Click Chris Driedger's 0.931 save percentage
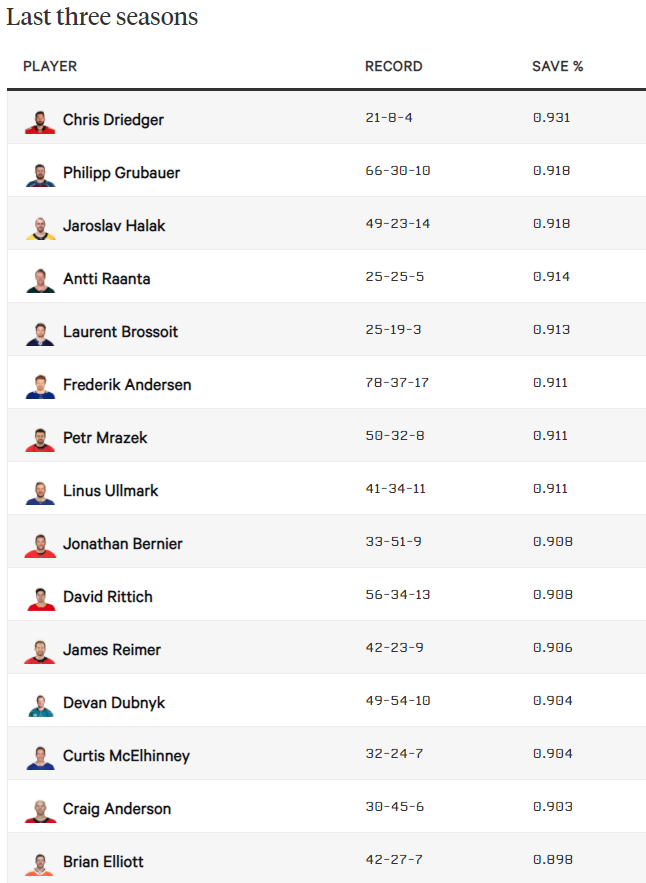Image resolution: width=646 pixels, height=883 pixels. point(551,118)
